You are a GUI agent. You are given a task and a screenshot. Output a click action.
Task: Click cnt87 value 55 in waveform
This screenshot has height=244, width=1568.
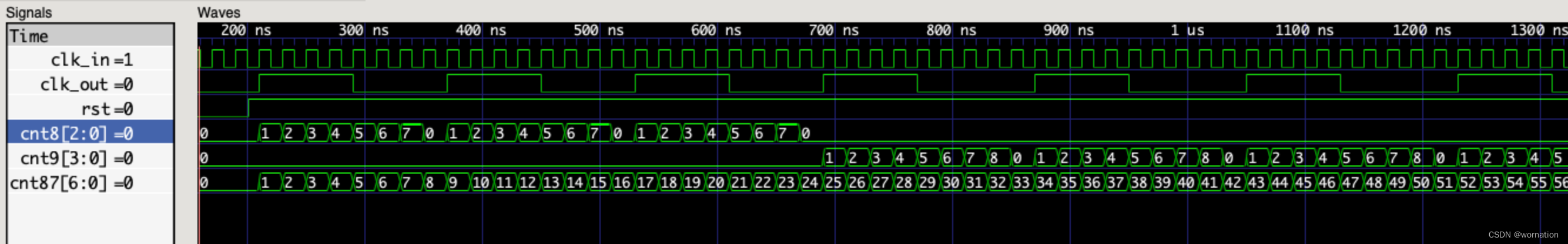tap(1538, 182)
